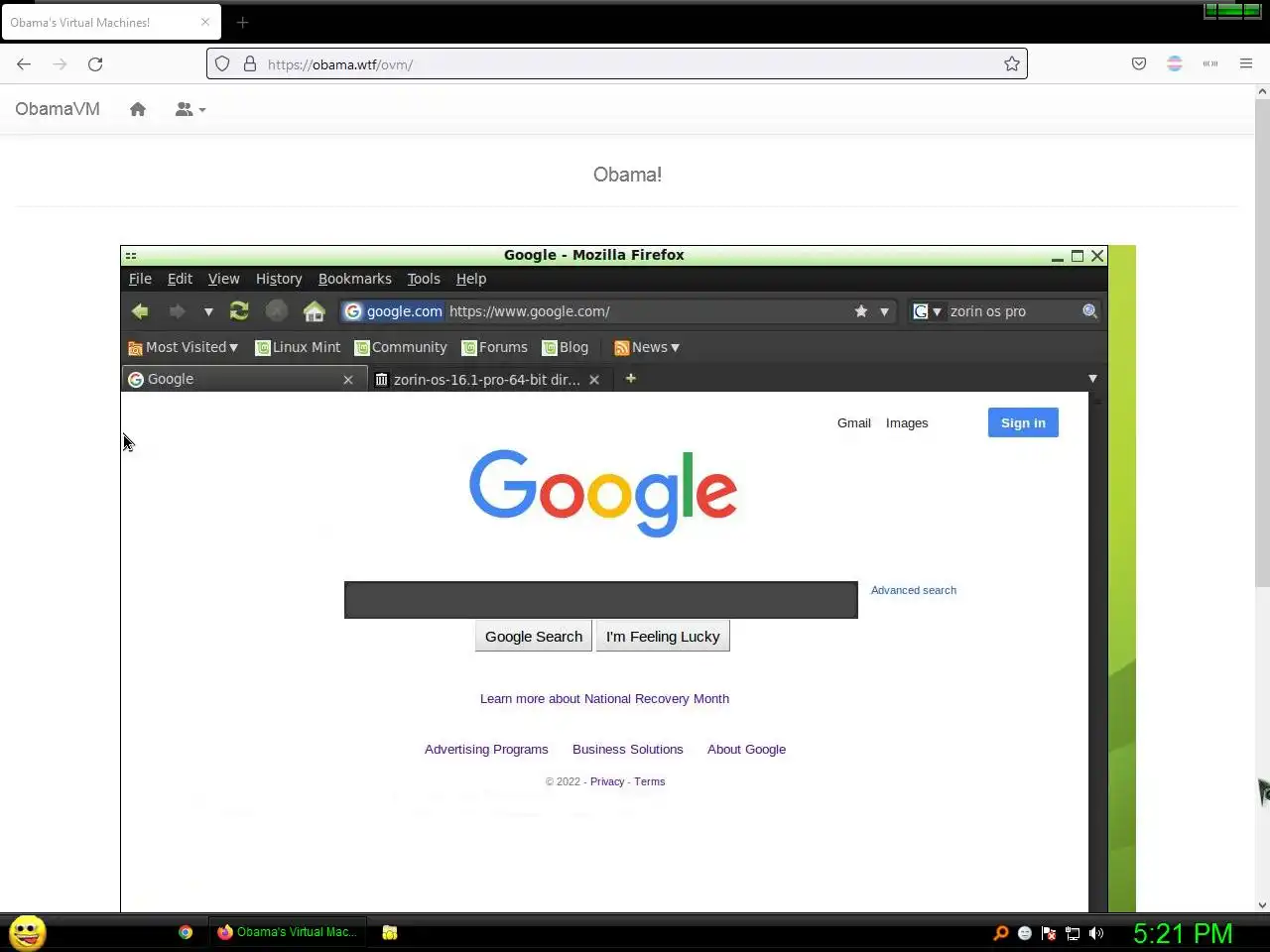1270x952 pixels.
Task: Open the Forums bookmark
Action: click(x=495, y=347)
